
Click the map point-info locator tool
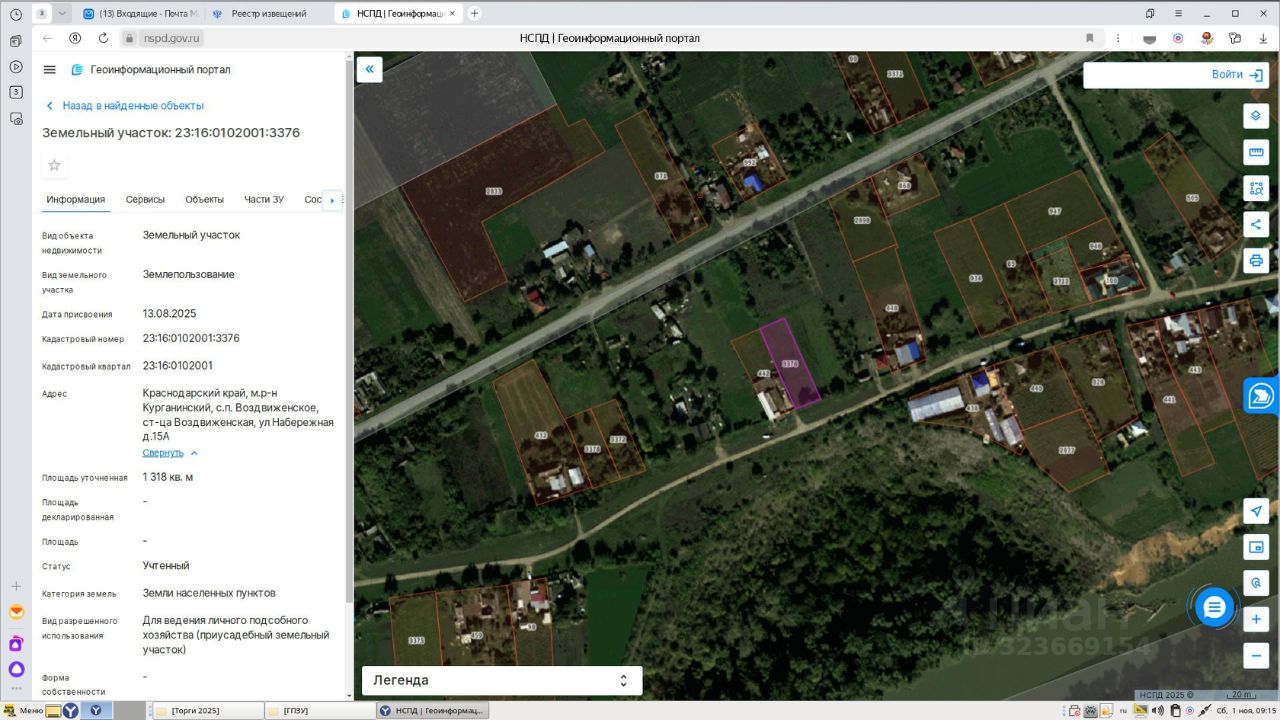tap(1256, 583)
